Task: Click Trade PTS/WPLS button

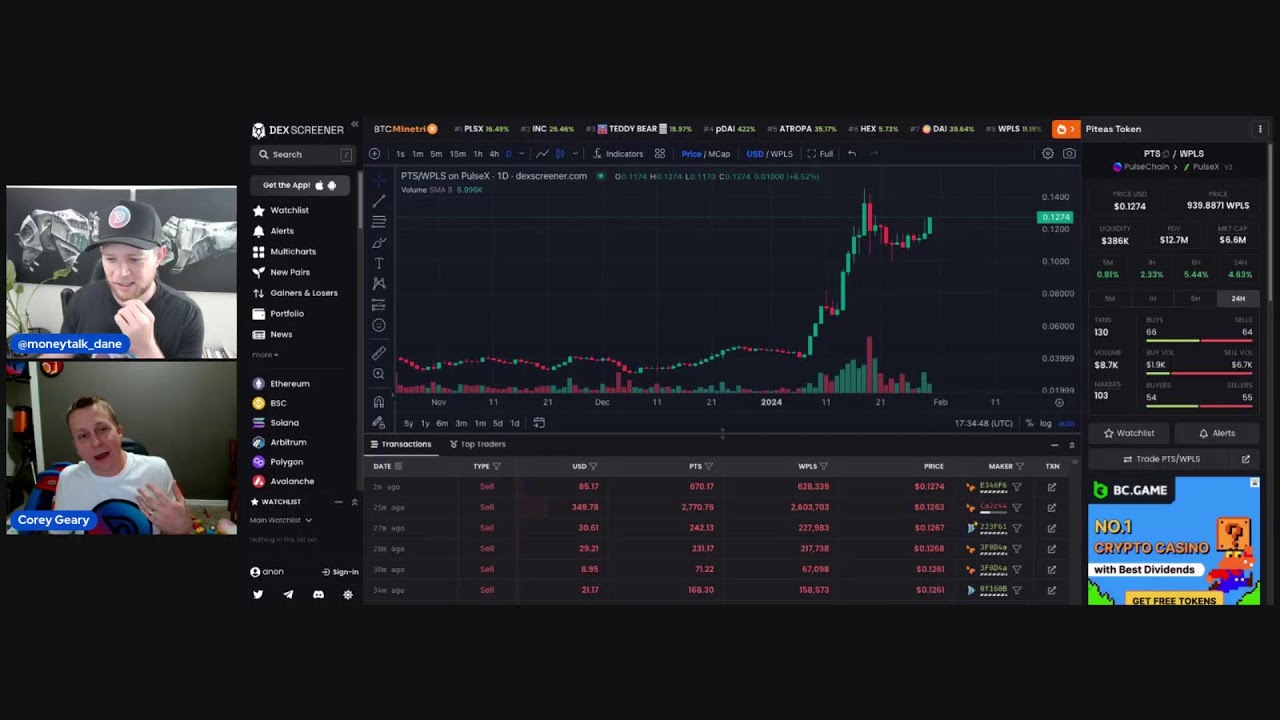Action: 1160,459
